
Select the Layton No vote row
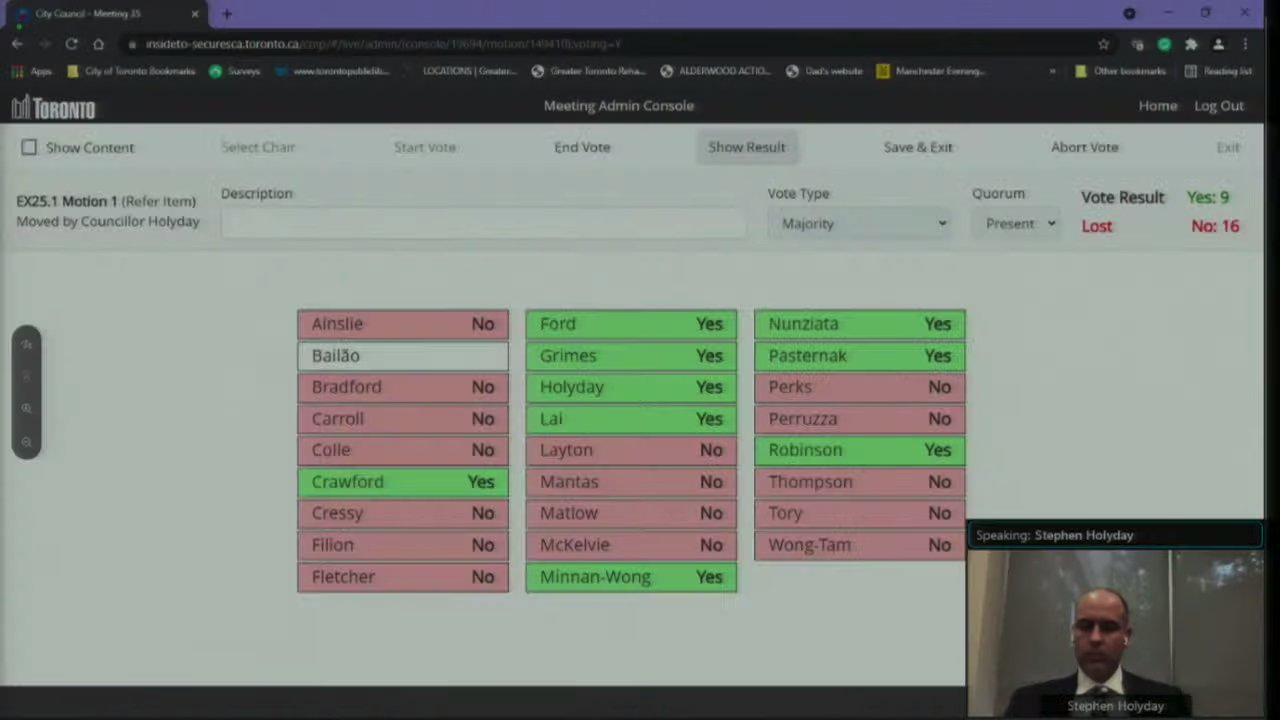point(631,450)
